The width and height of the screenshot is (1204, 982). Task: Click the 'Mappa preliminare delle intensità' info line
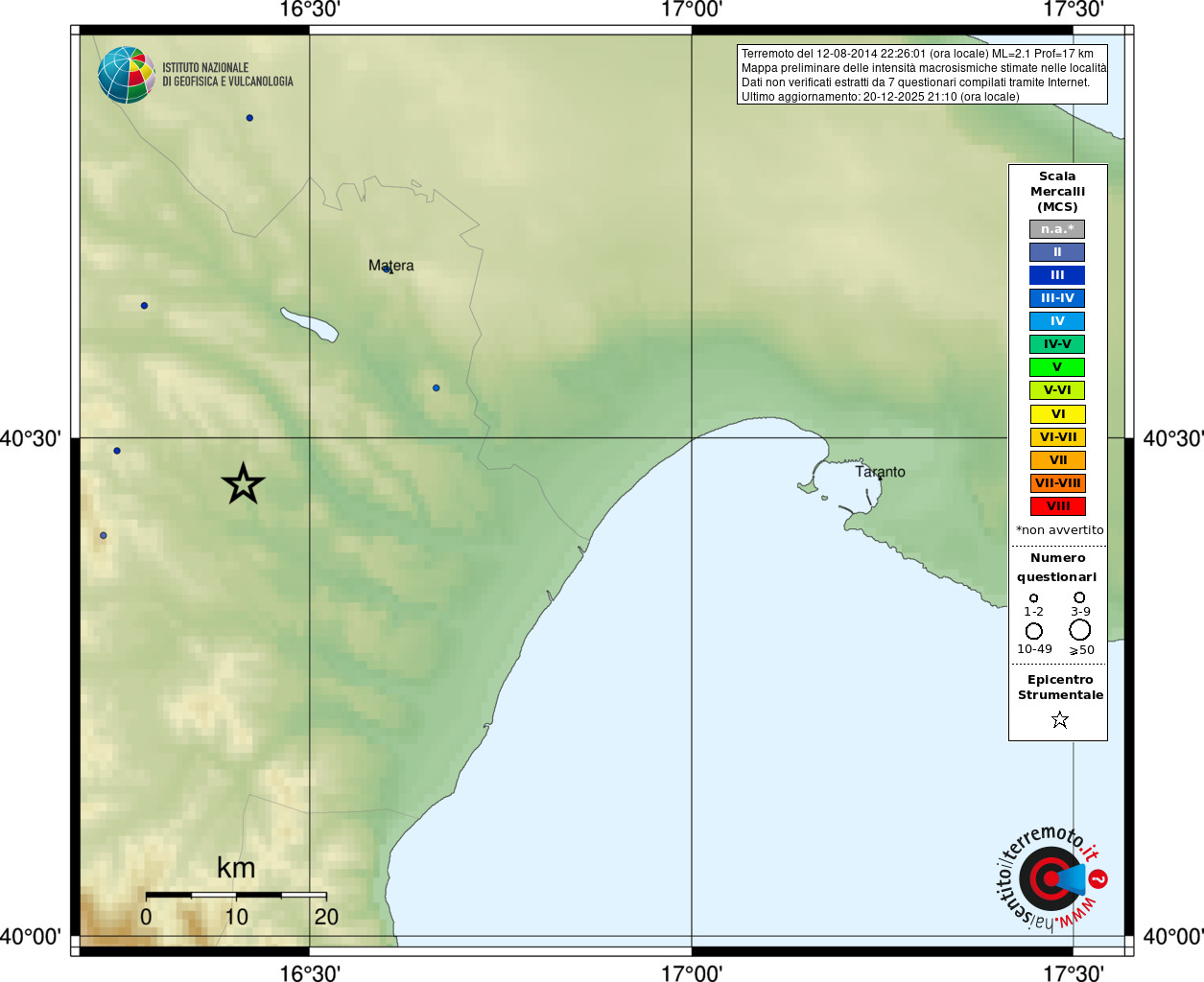coord(923,68)
